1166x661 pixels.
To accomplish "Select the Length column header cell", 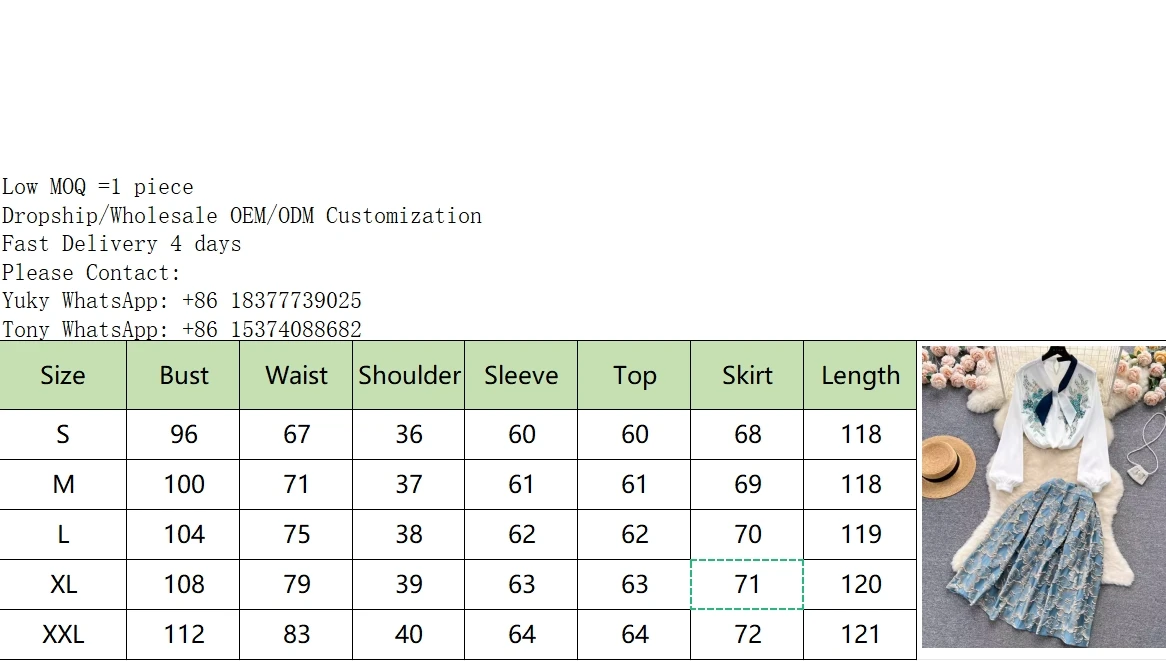I will click(x=860, y=375).
